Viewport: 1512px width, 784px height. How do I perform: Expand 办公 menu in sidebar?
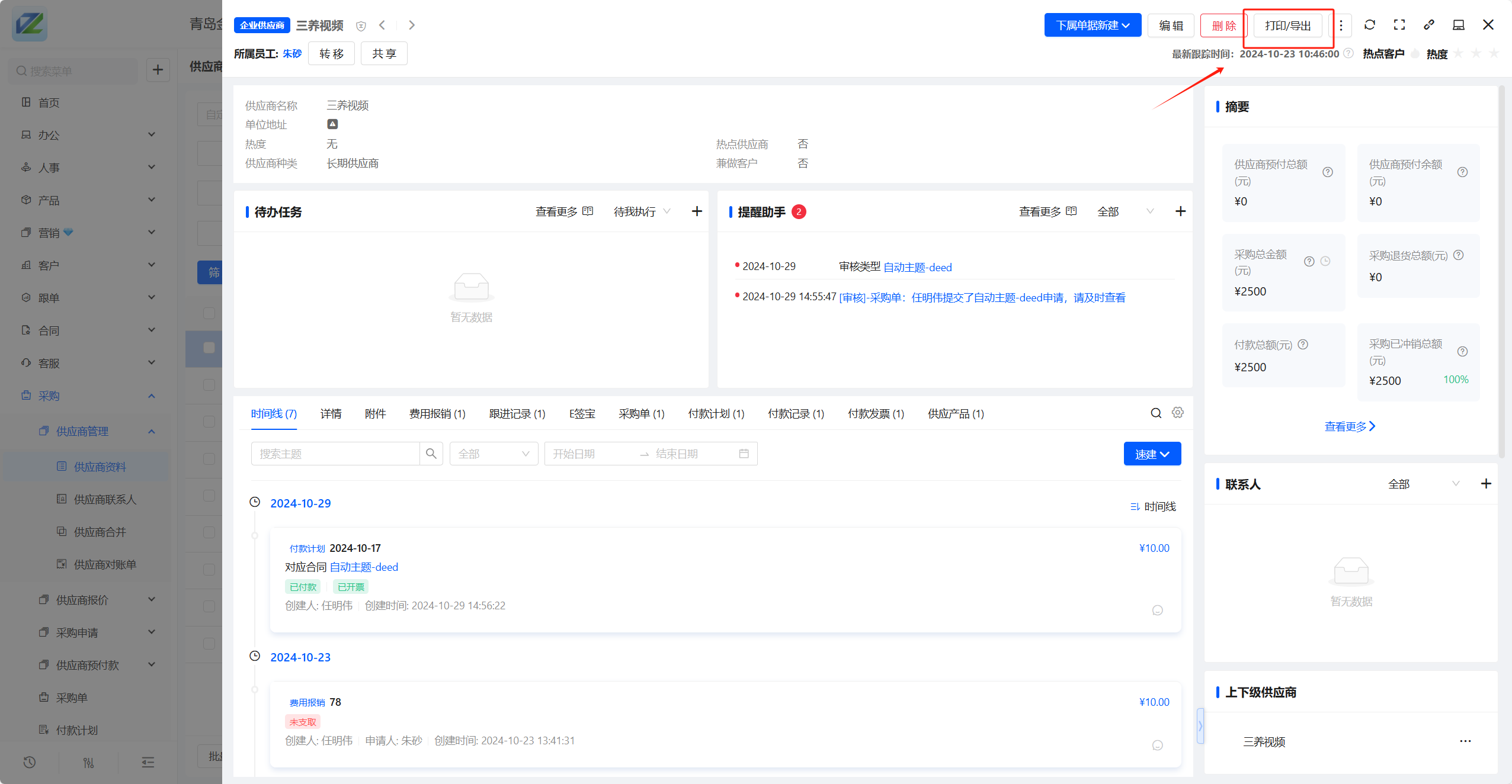coord(88,135)
